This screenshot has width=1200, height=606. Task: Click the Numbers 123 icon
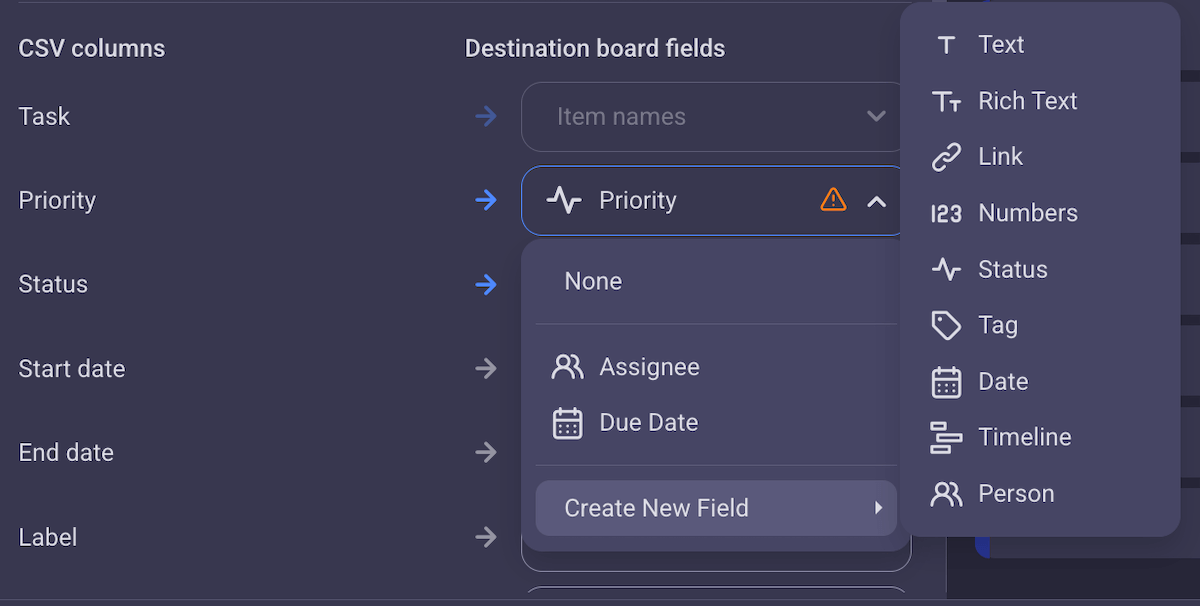coord(946,212)
